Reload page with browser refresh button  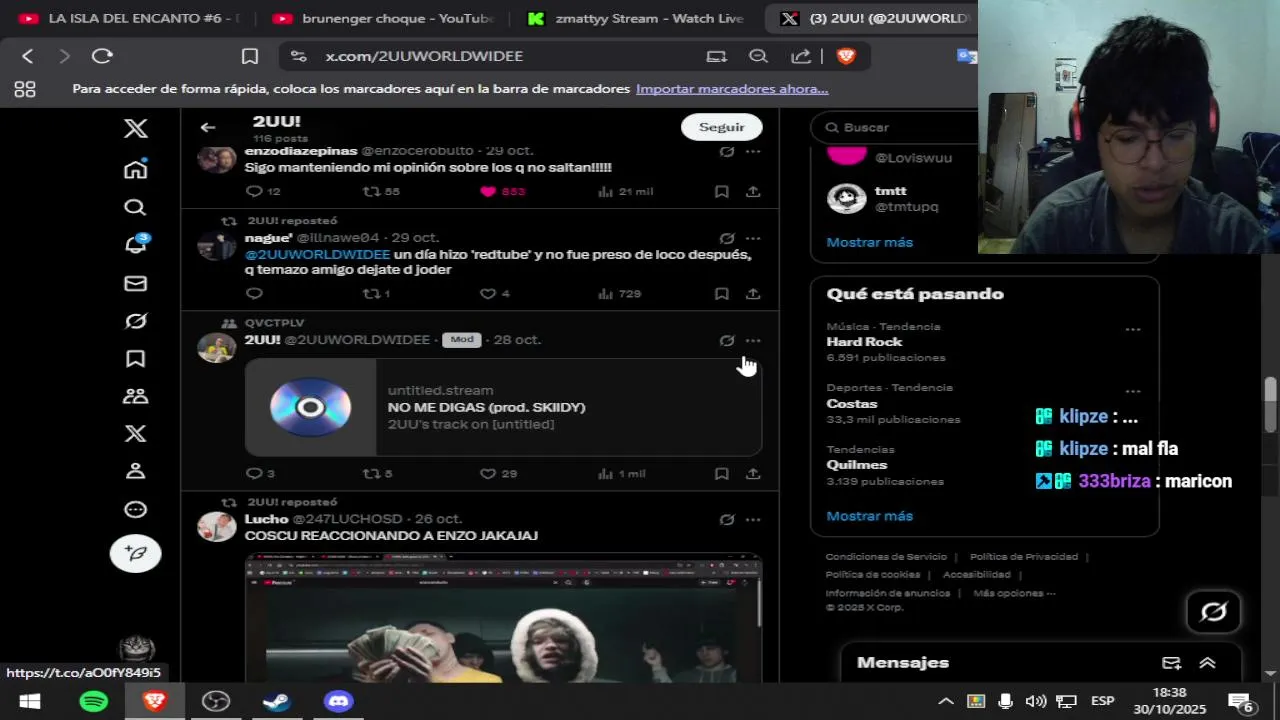(102, 56)
